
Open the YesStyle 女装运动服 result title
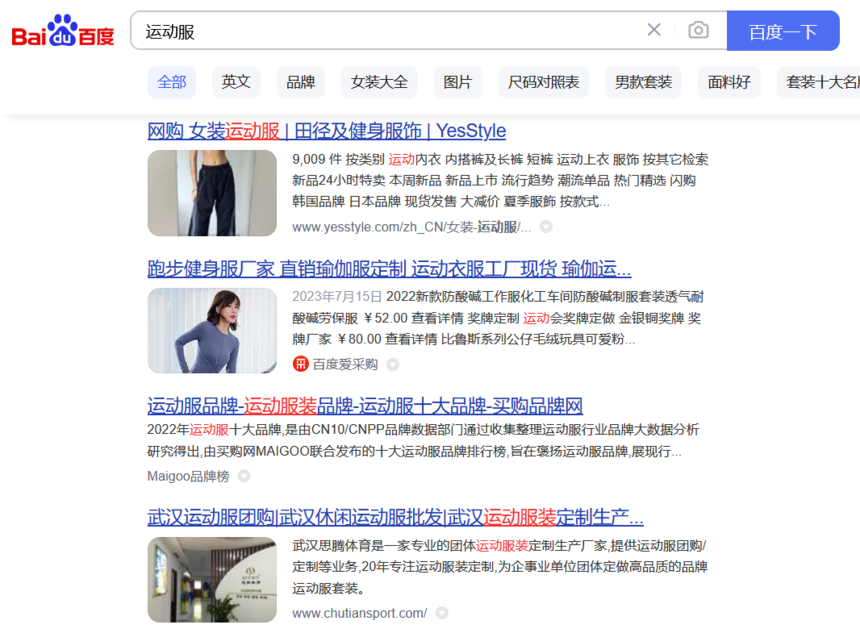pos(327,131)
